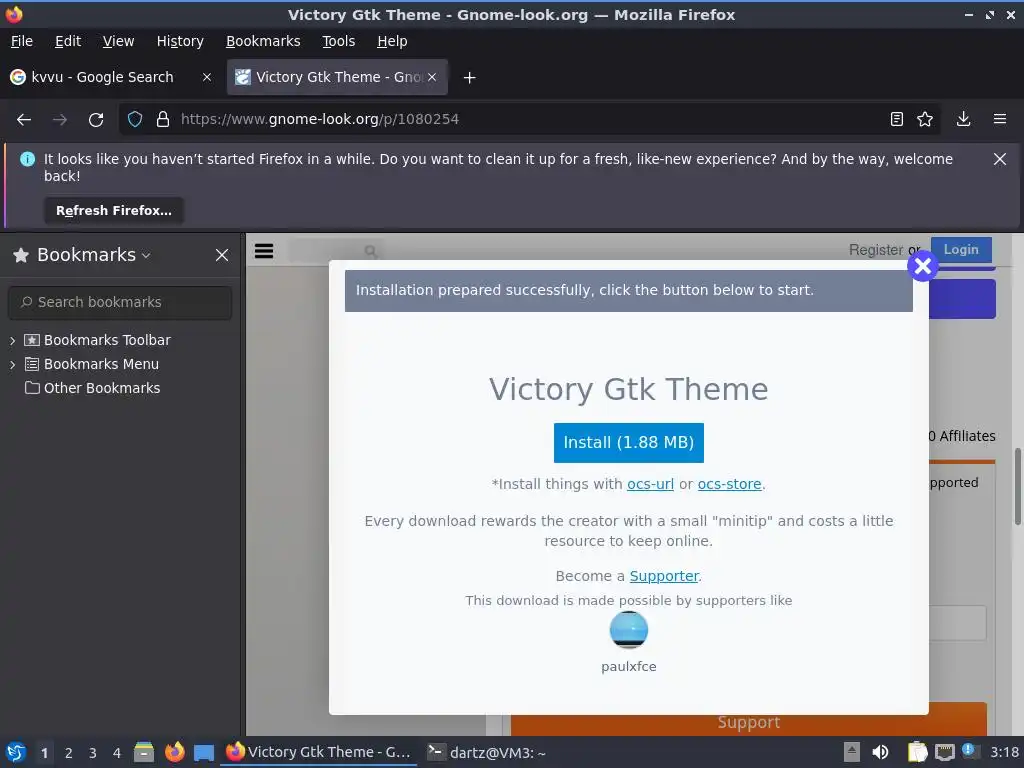This screenshot has width=1024, height=768.
Task: Click the removable media eject tray icon
Action: click(x=851, y=752)
